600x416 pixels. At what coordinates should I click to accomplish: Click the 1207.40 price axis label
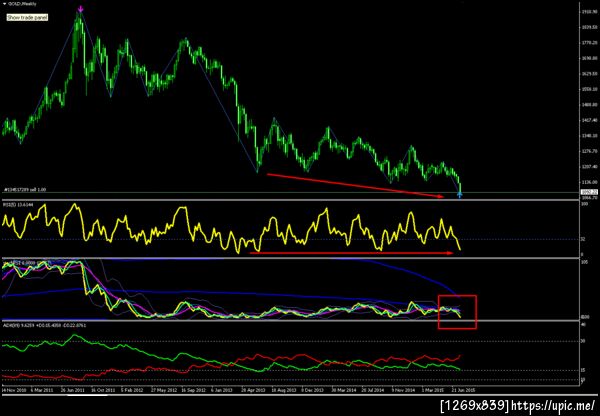[x=590, y=167]
